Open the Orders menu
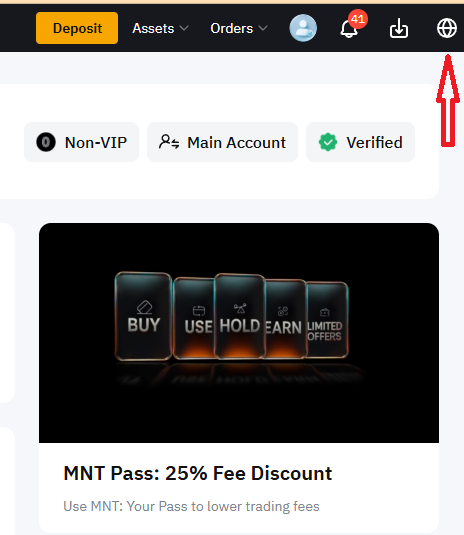Screen dimensions: 464x535 click(239, 28)
